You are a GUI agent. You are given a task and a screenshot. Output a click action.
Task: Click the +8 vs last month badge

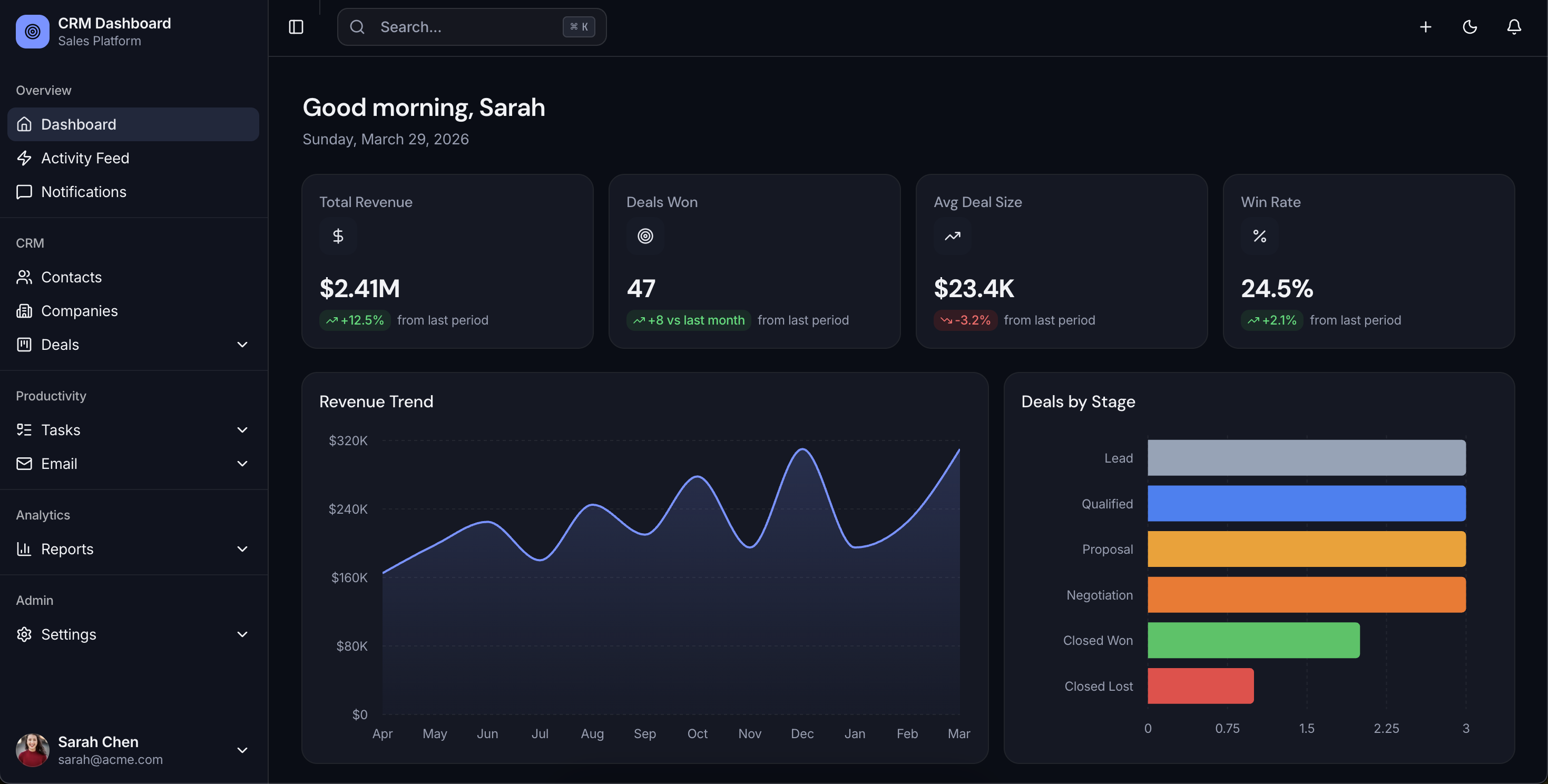click(689, 320)
